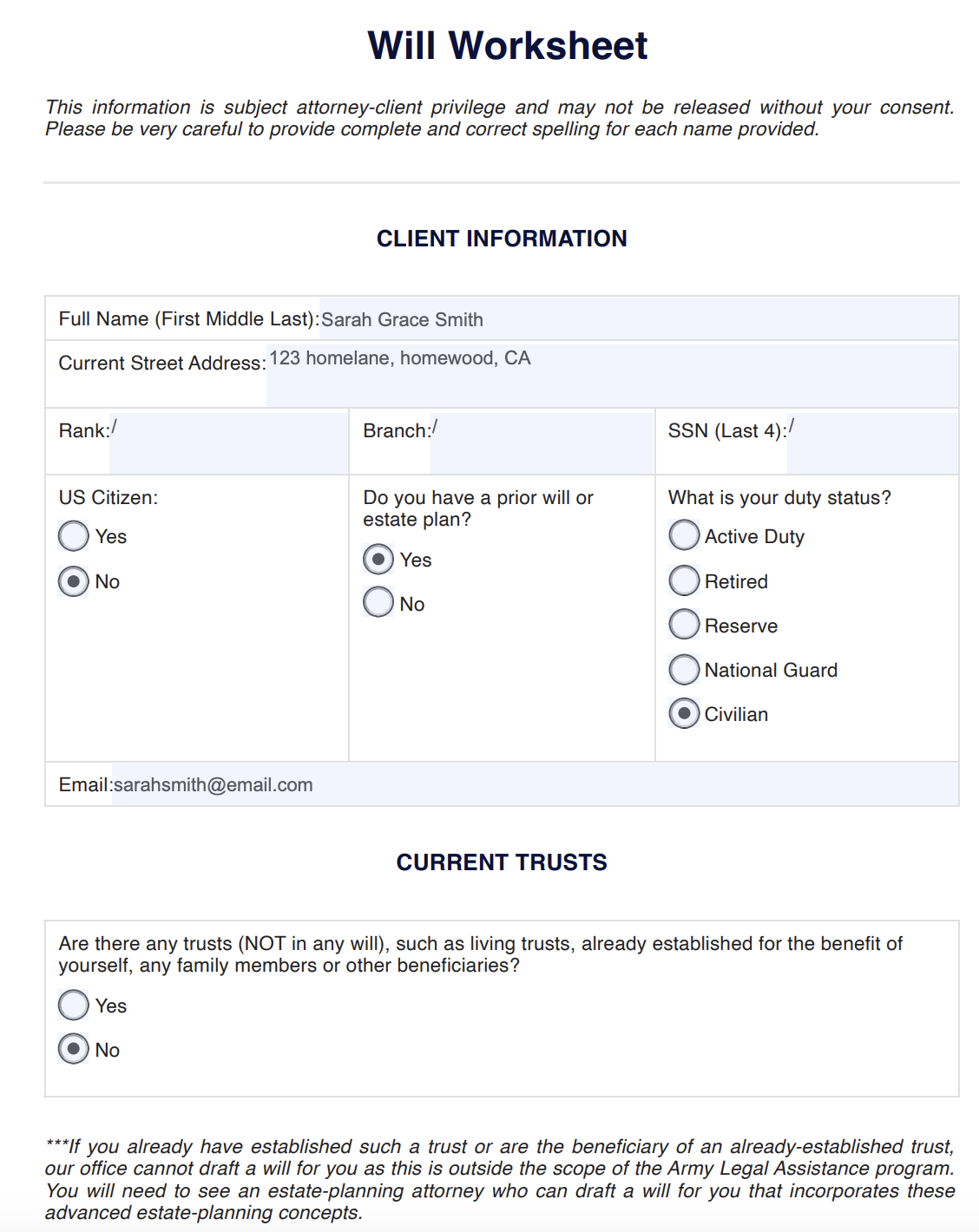Click the CLIENT INFORMATION heading
979x1232 pixels.
tap(502, 239)
